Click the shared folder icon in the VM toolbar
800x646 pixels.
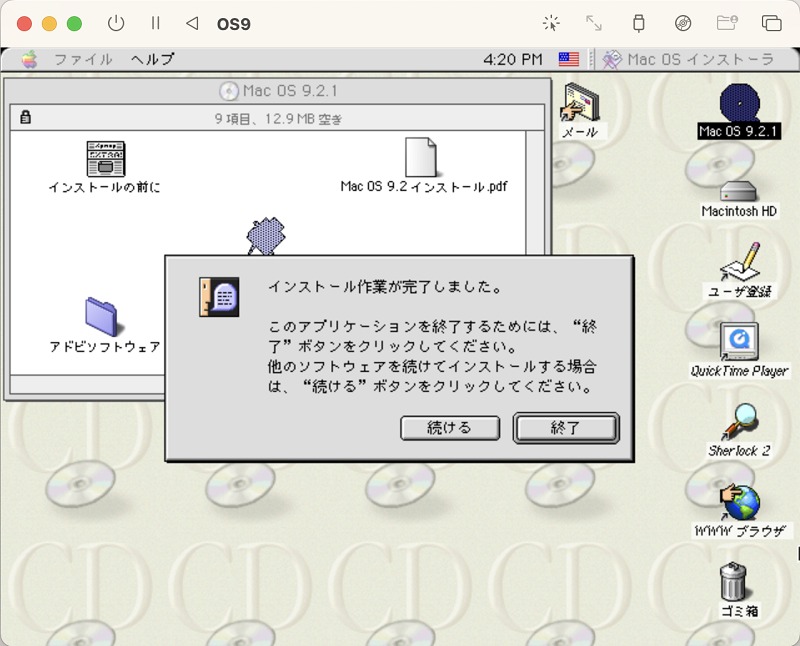click(x=727, y=23)
